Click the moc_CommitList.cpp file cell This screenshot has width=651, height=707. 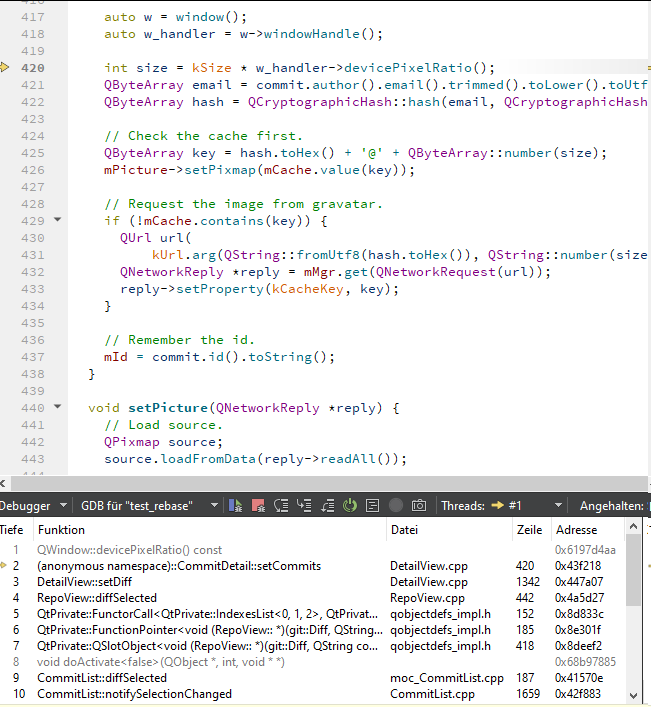point(446,678)
